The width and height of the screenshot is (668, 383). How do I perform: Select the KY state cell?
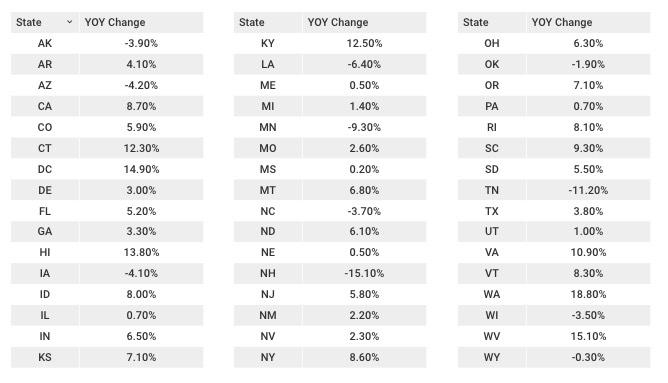pos(268,43)
